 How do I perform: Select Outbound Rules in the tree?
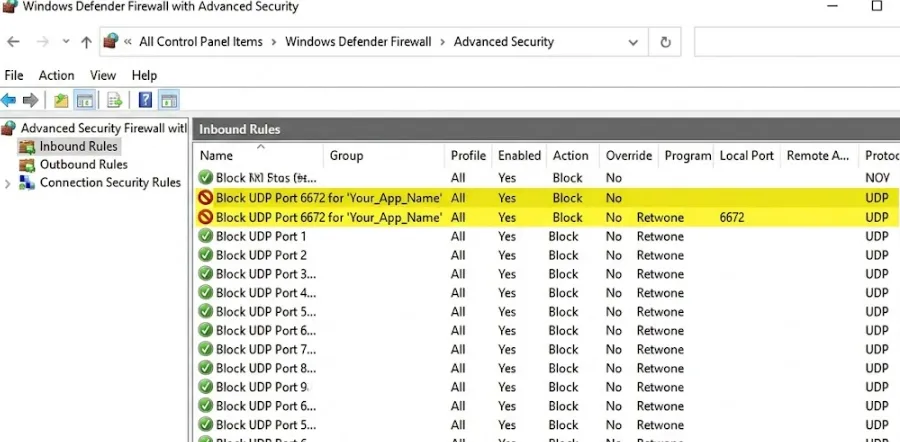point(84,165)
